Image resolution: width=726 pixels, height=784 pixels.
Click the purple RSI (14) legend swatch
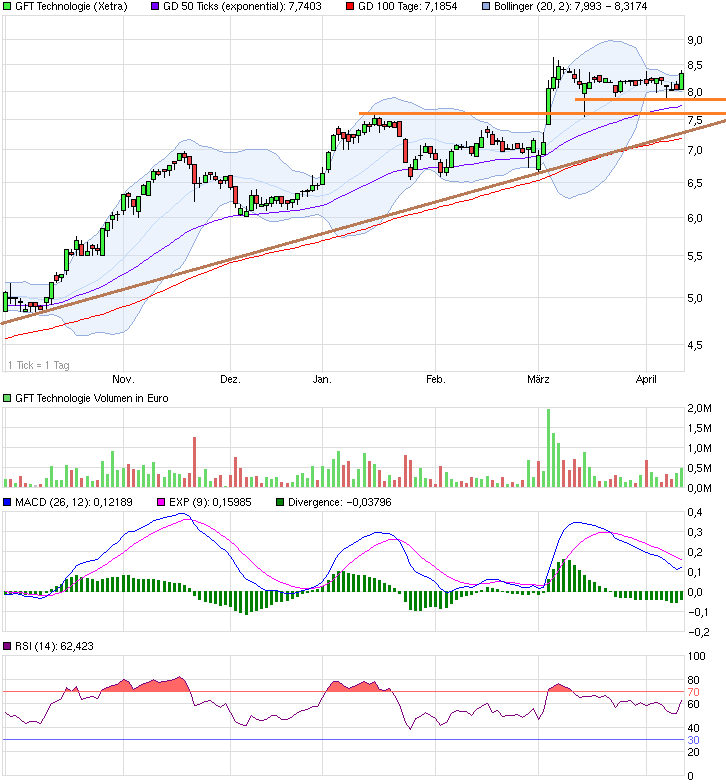7,646
